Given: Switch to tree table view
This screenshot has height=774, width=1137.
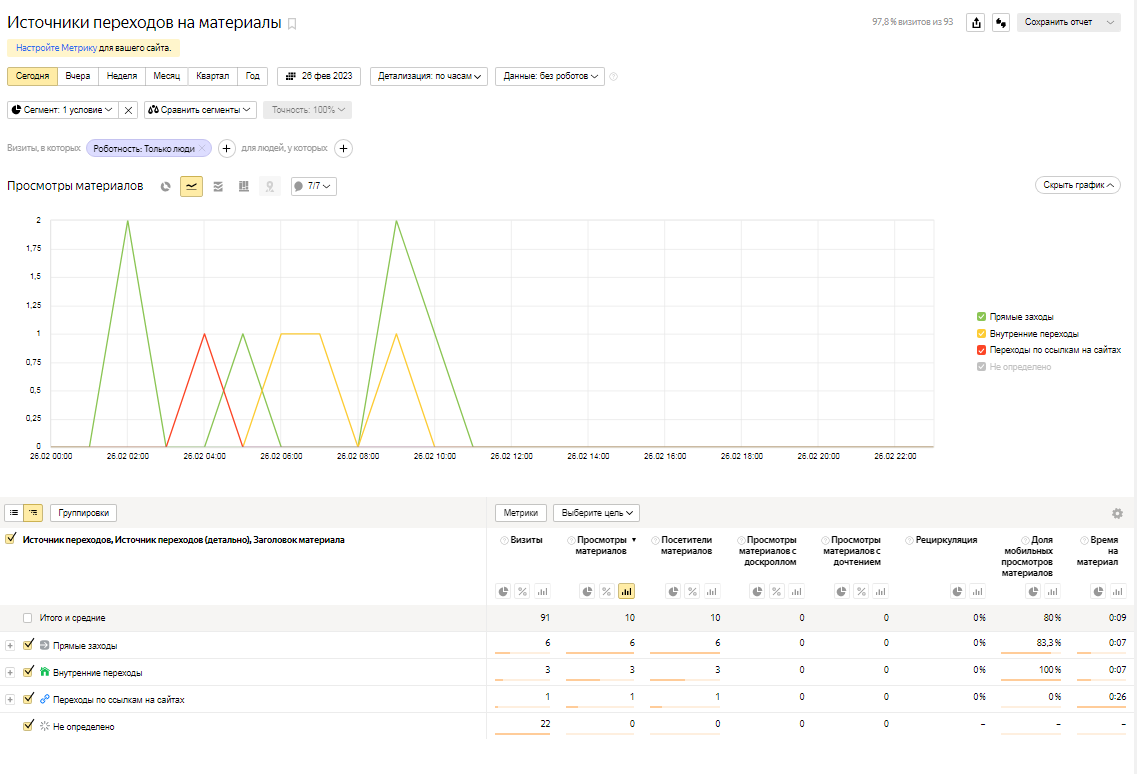Looking at the screenshot, I should click(x=33, y=513).
